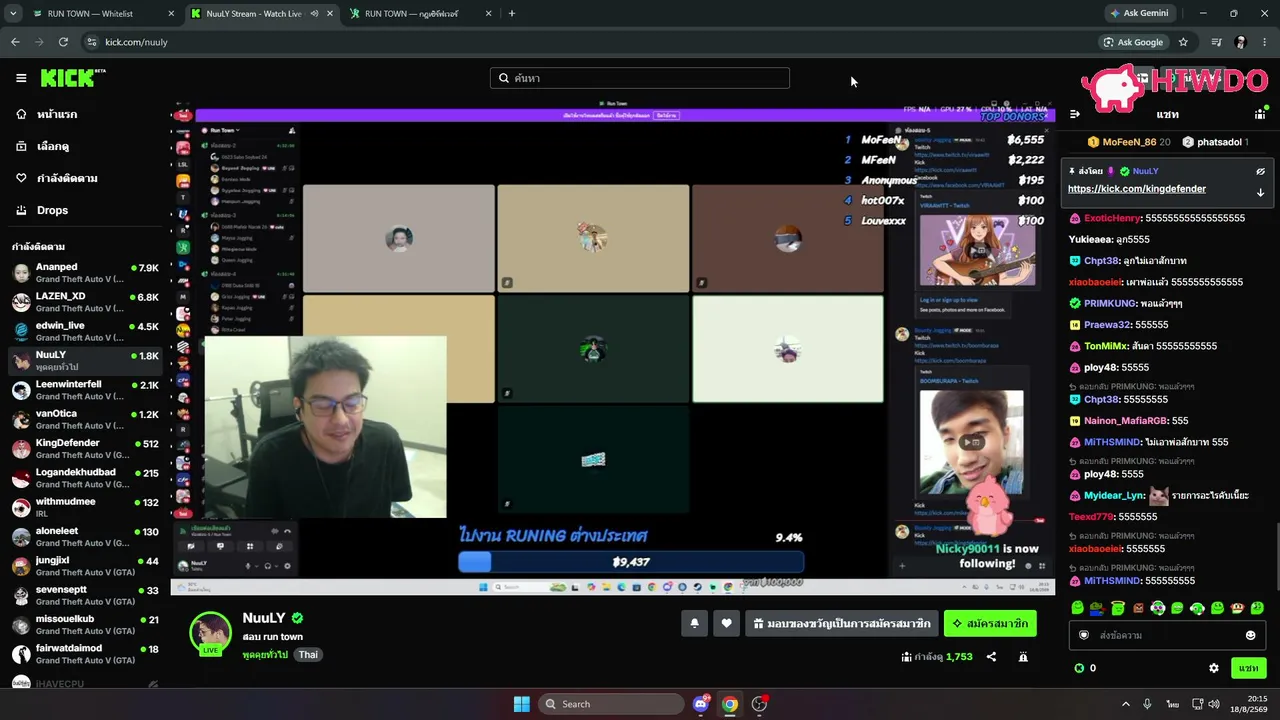The height and width of the screenshot is (720, 1280).
Task: Click the Thai language tag
Action: pyautogui.click(x=308, y=655)
